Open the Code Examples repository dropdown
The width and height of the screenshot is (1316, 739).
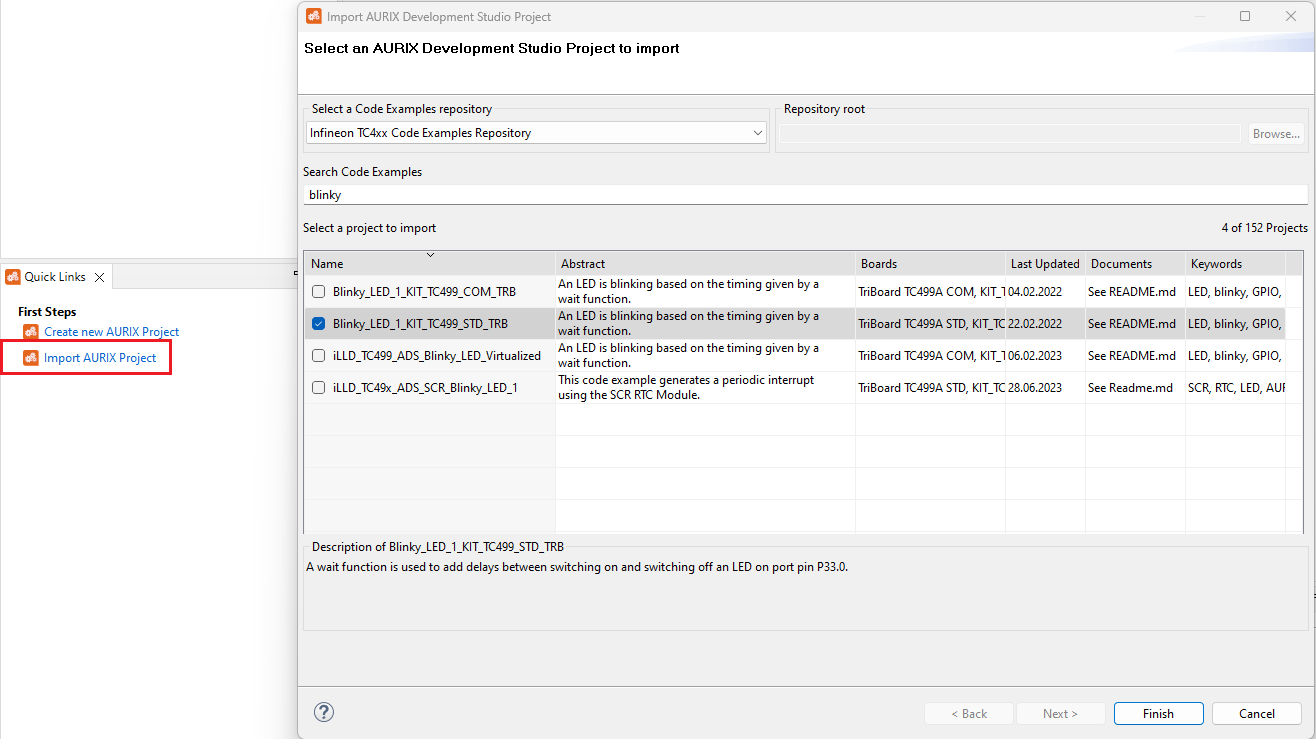[757, 132]
